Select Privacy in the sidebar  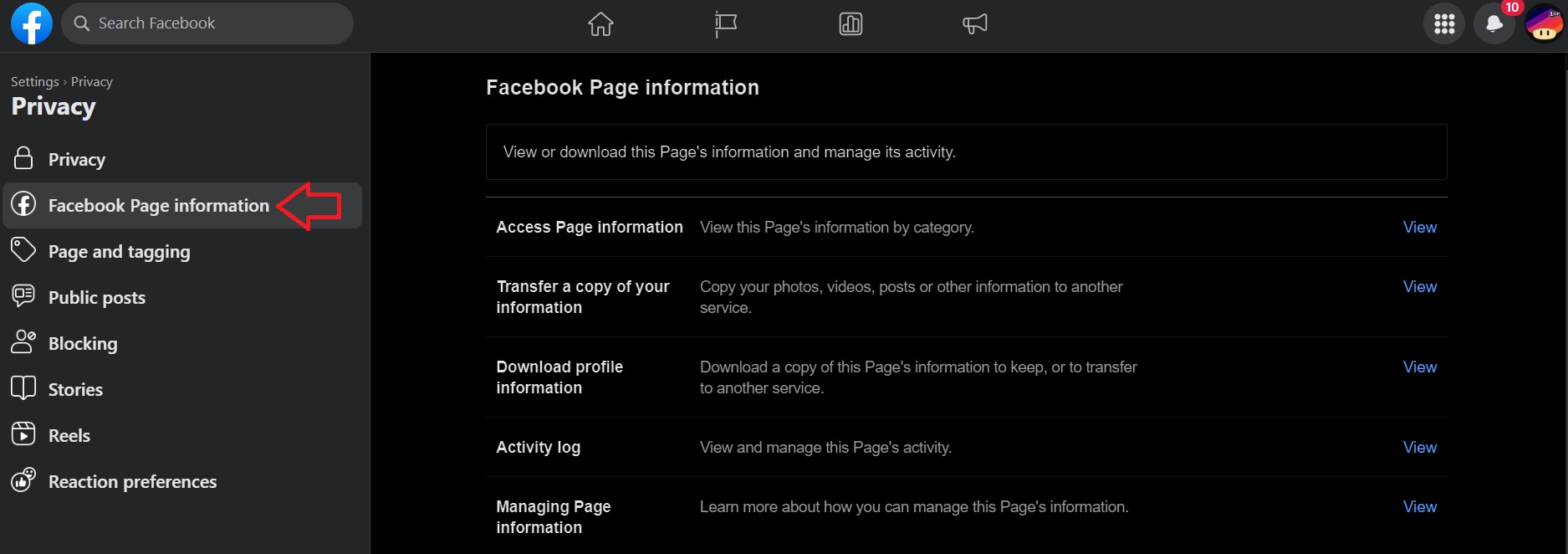182,159
